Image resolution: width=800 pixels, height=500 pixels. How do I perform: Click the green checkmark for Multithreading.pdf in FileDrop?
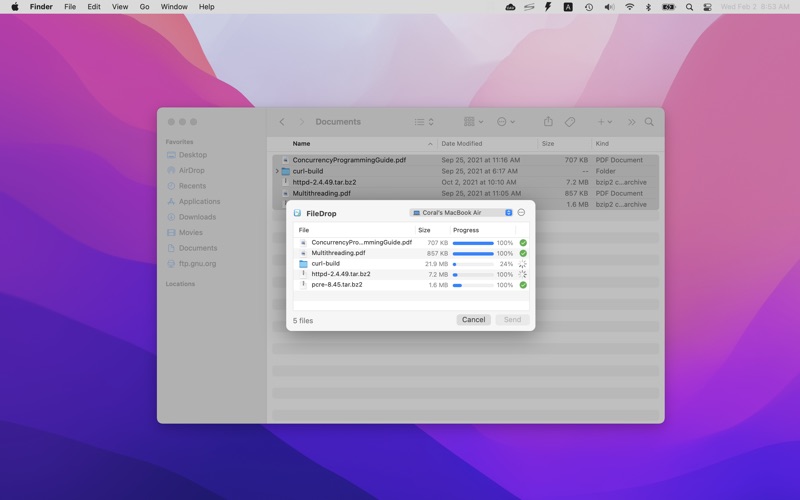[523, 253]
